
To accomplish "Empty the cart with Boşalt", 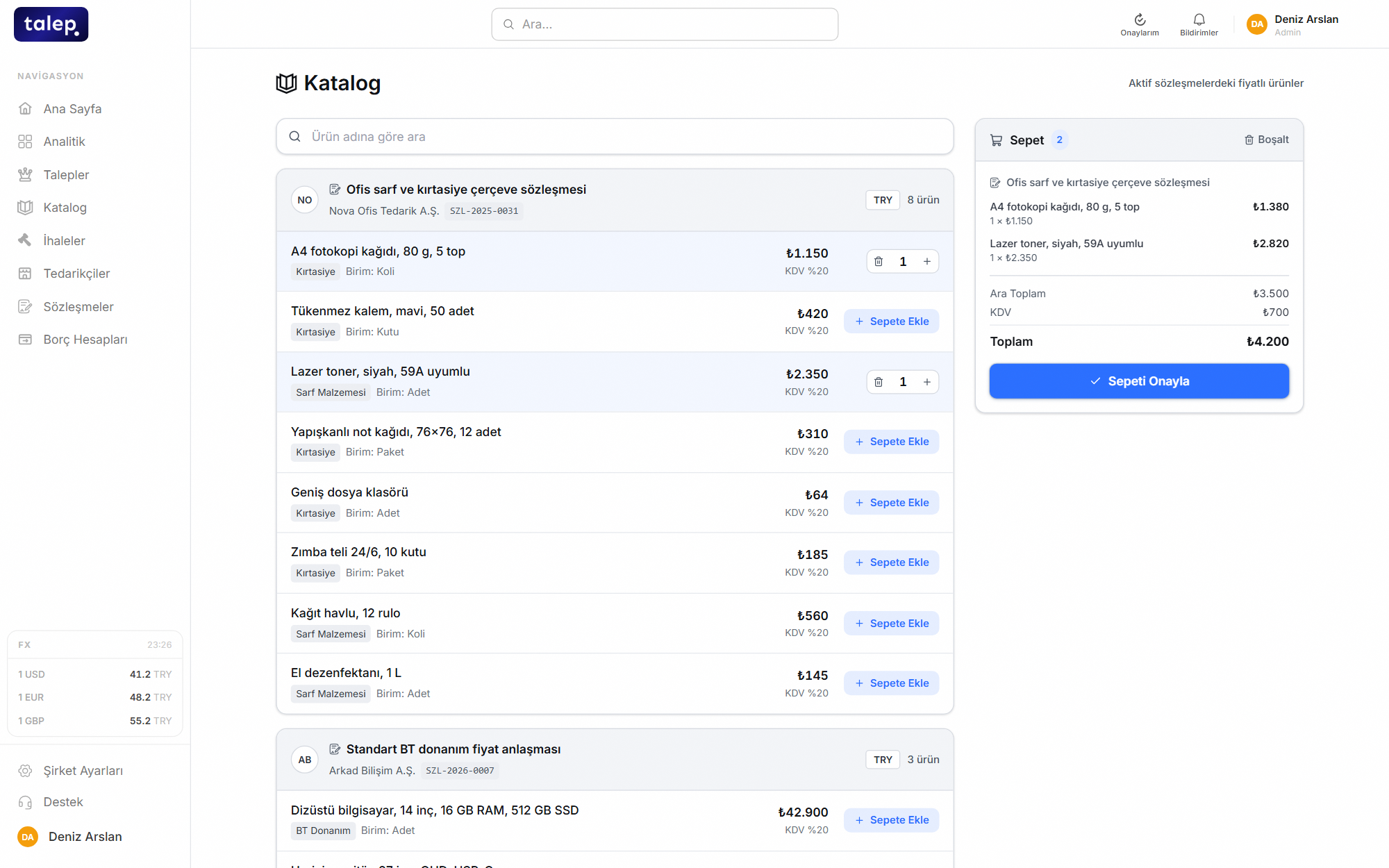I will tap(1267, 140).
